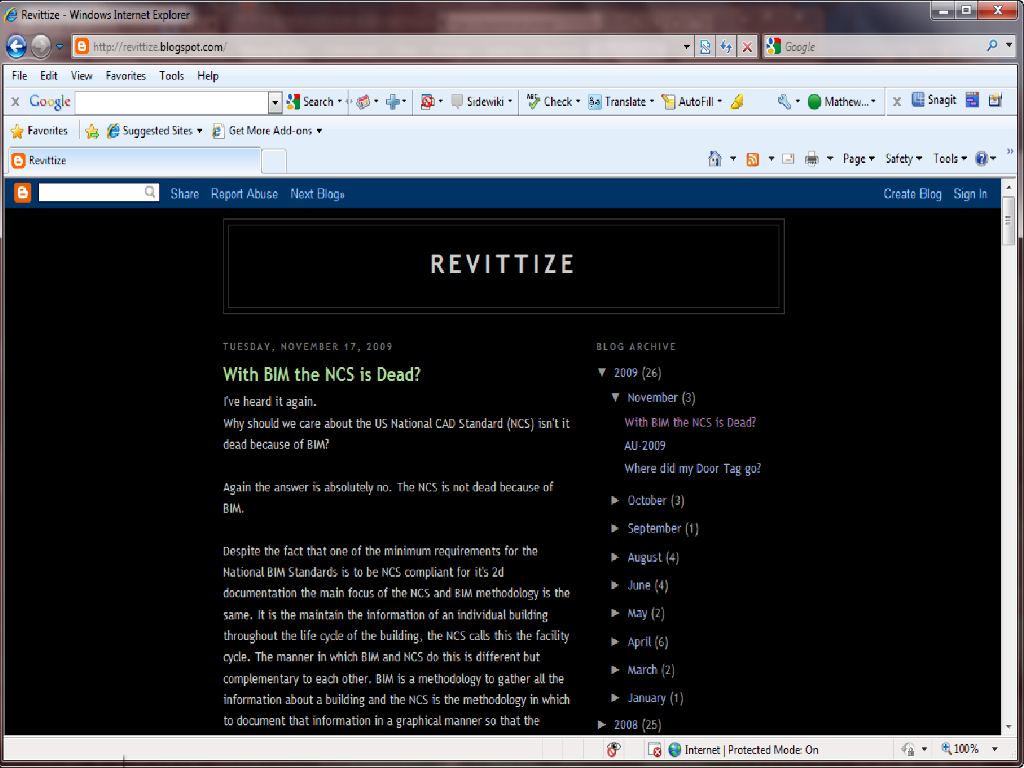Click the browser Back arrow button

tap(16, 46)
